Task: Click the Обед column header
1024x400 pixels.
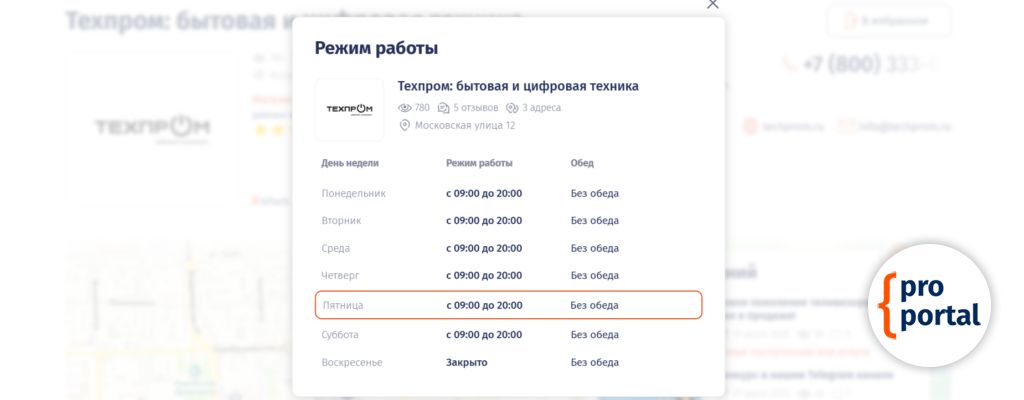Action: pyautogui.click(x=582, y=163)
